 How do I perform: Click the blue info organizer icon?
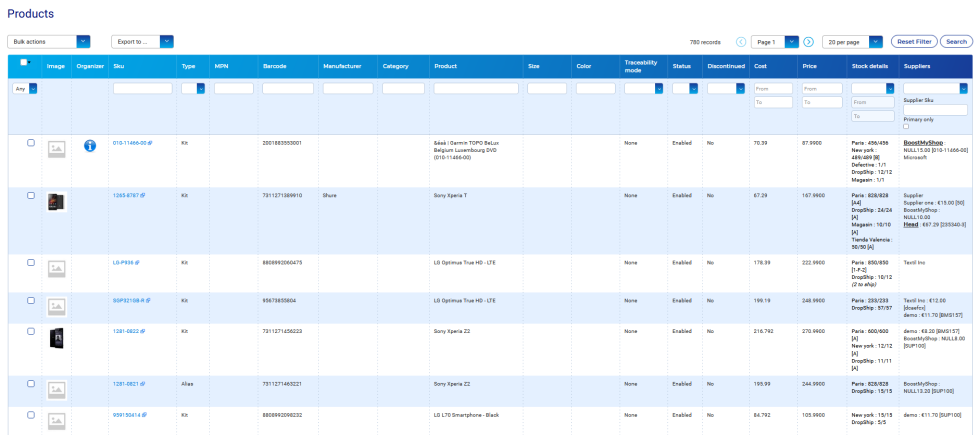tap(89, 146)
